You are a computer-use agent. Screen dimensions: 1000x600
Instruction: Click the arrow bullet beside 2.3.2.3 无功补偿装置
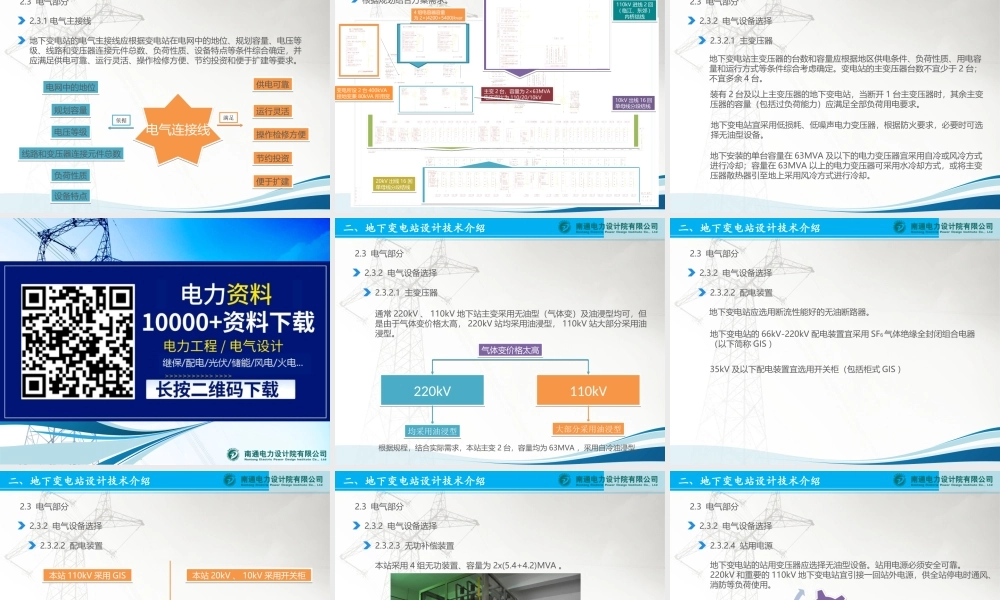click(368, 545)
